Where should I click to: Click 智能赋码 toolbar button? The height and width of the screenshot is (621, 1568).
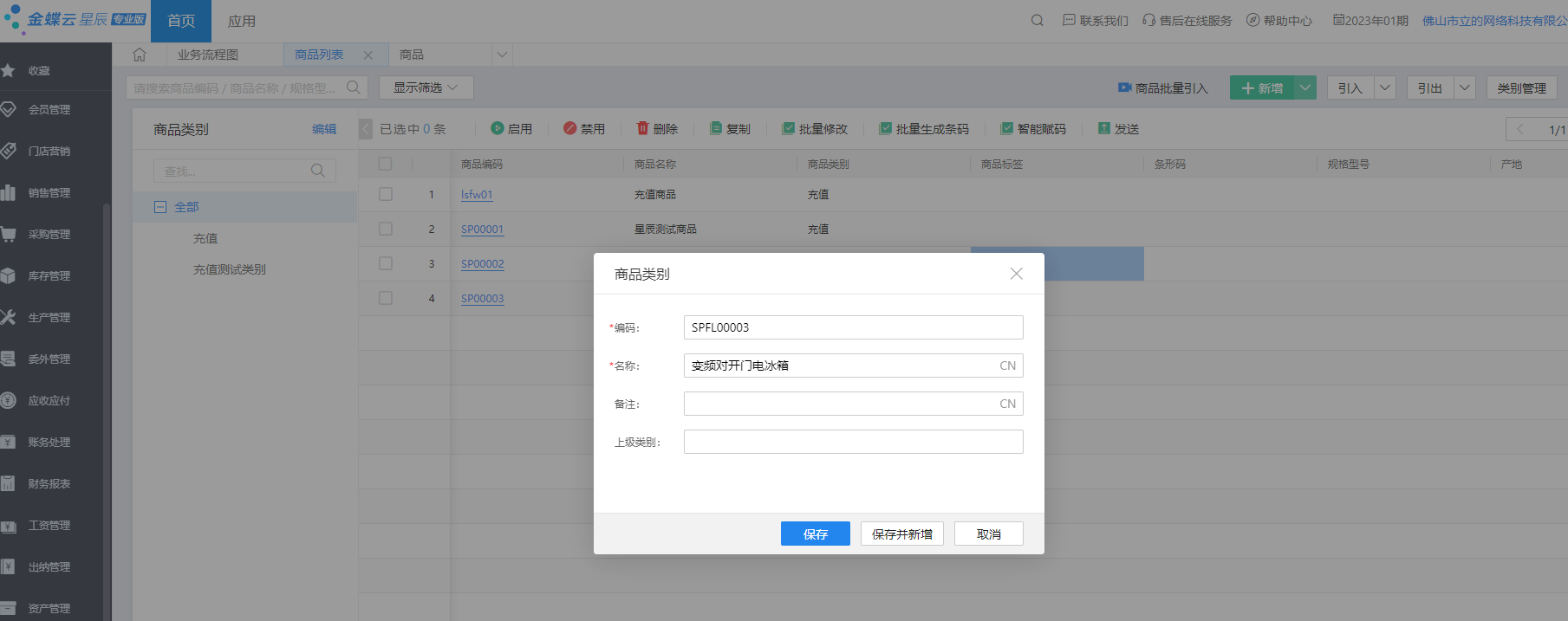pyautogui.click(x=1033, y=129)
